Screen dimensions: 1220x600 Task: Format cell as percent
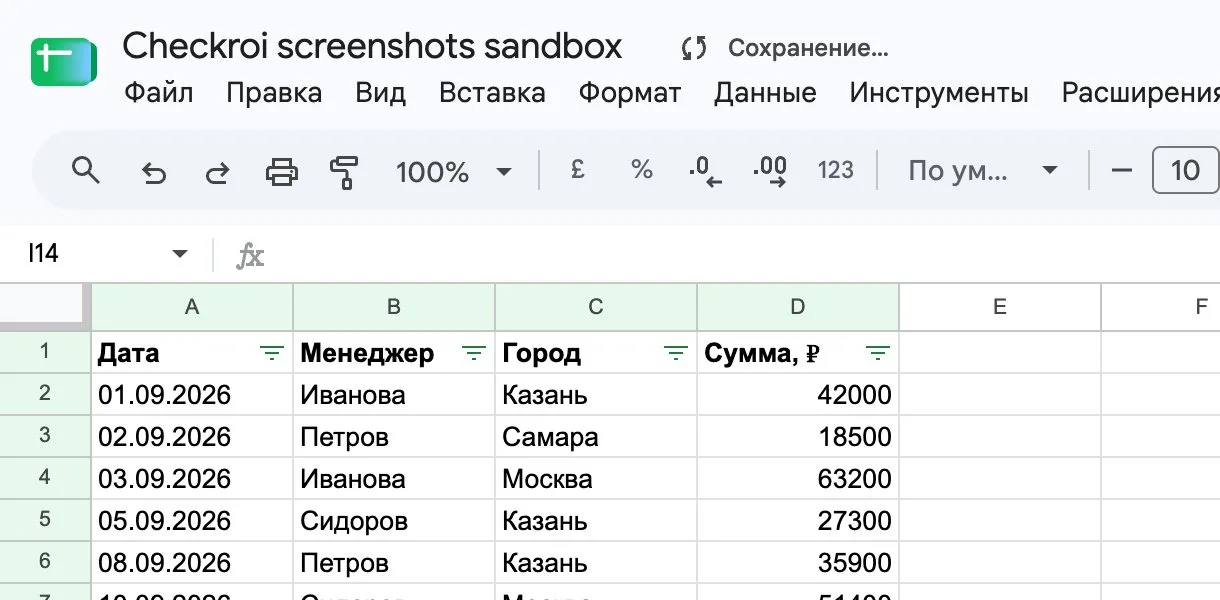point(641,170)
